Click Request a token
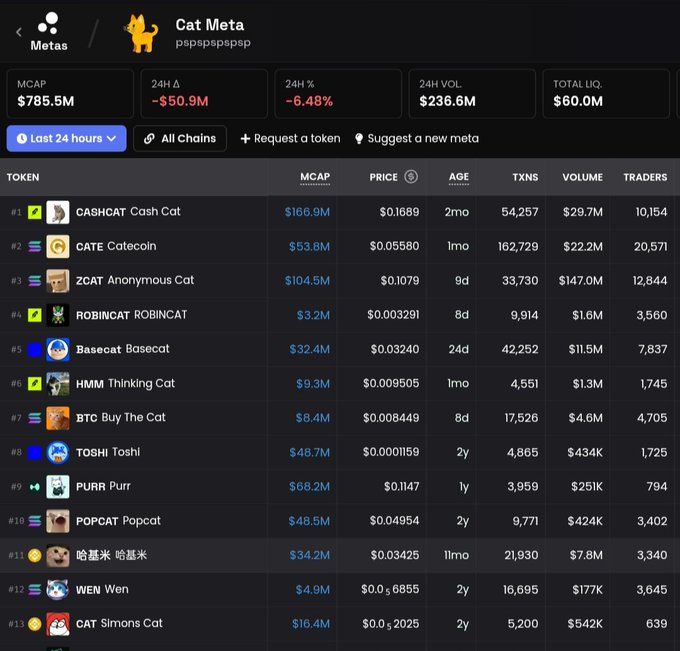 pos(291,138)
